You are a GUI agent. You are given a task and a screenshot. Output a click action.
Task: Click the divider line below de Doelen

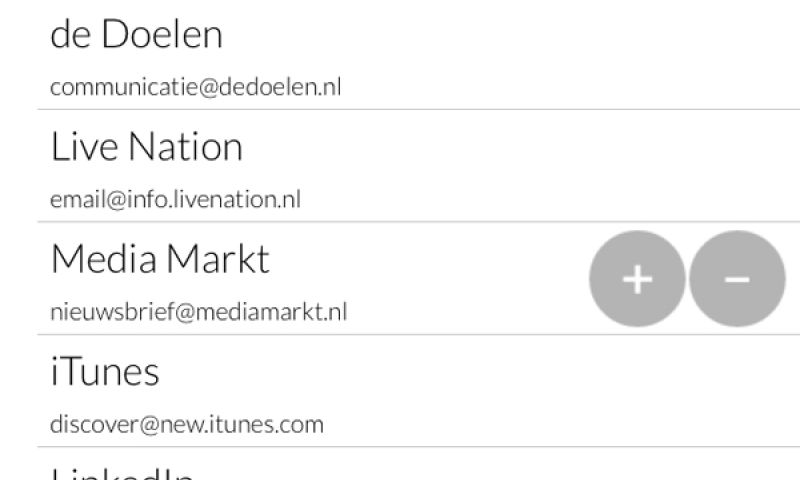(400, 109)
